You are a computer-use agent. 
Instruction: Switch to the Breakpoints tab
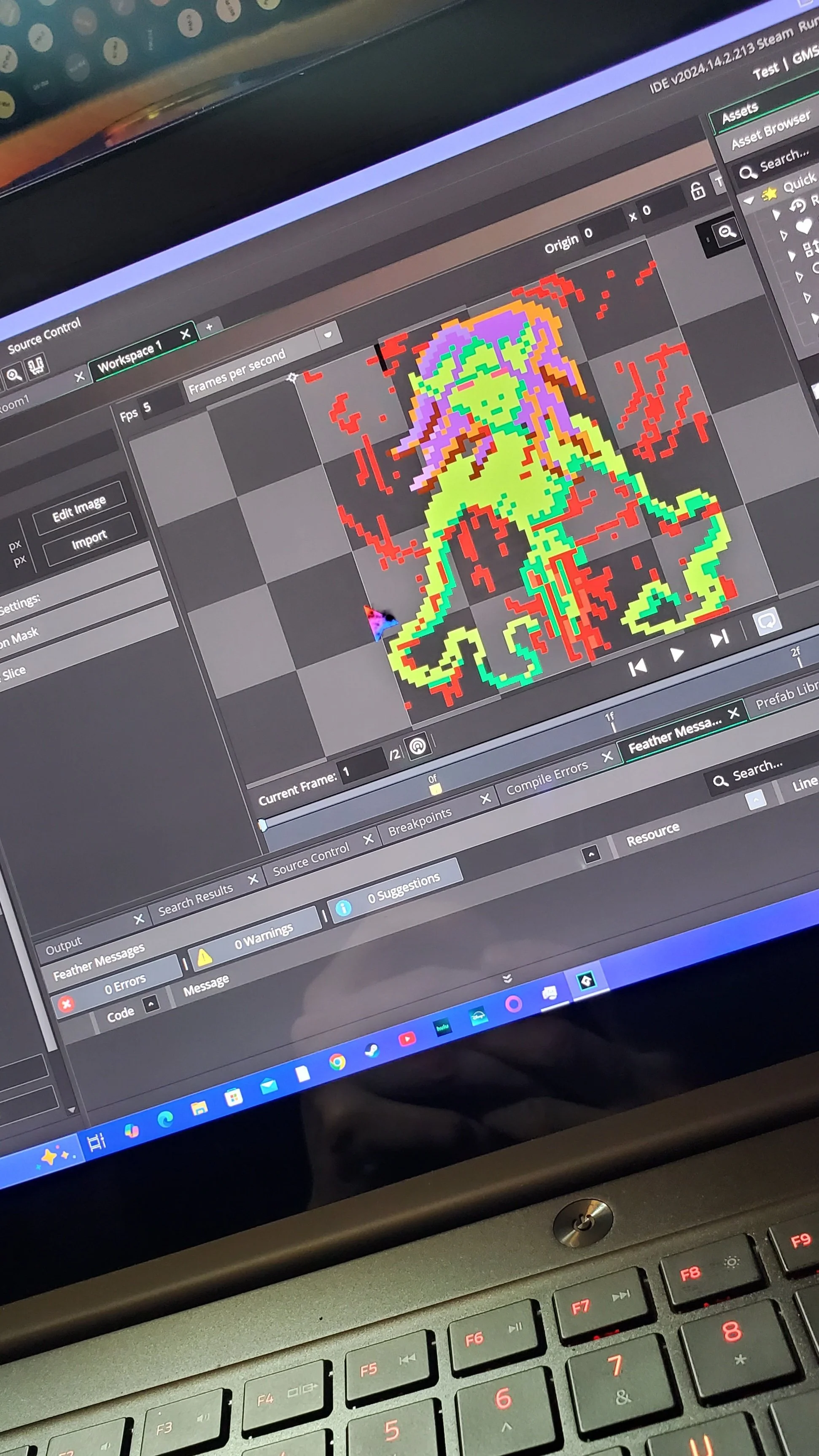tap(419, 822)
